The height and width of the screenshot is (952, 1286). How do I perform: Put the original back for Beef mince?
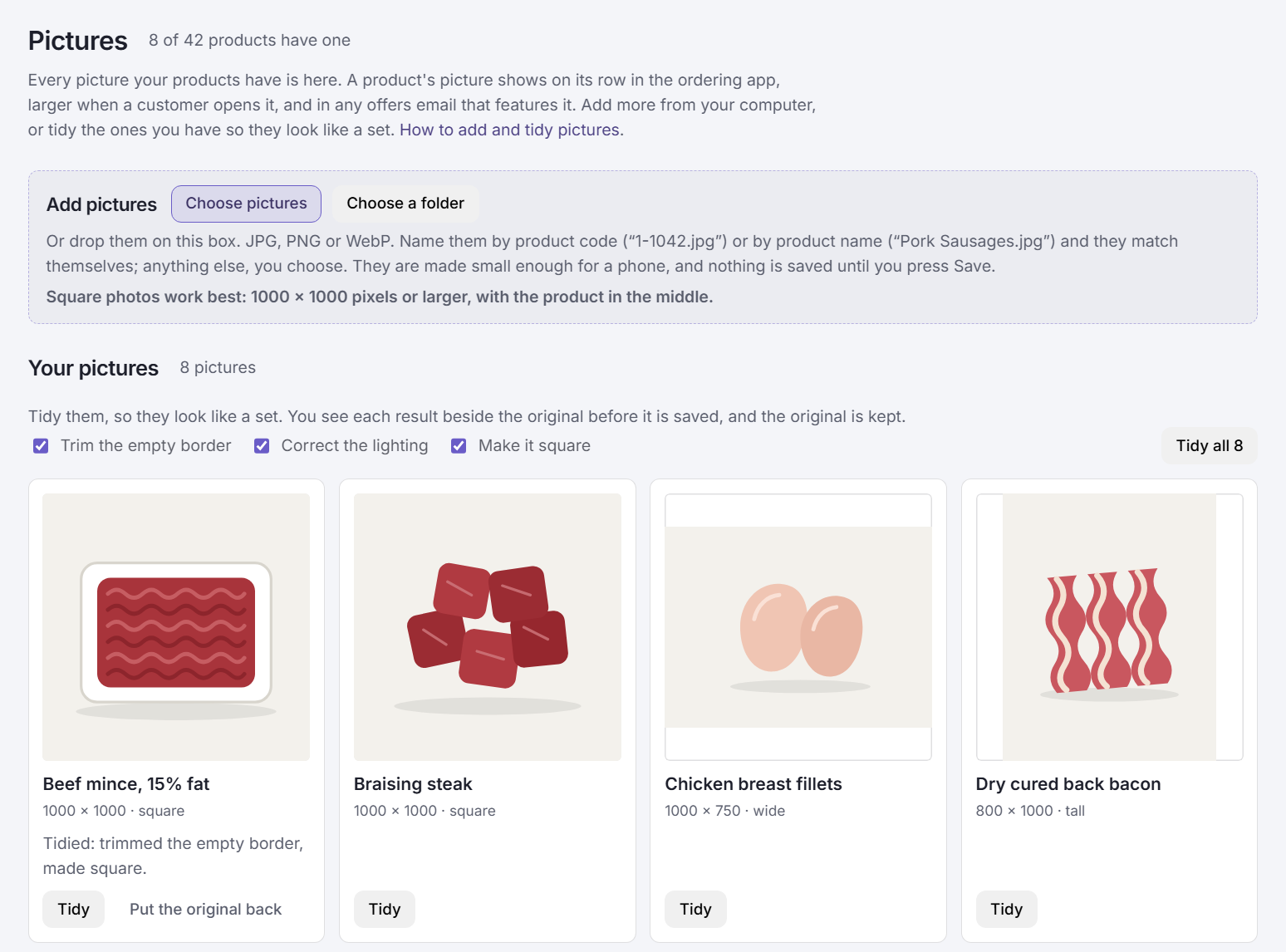[x=205, y=910]
